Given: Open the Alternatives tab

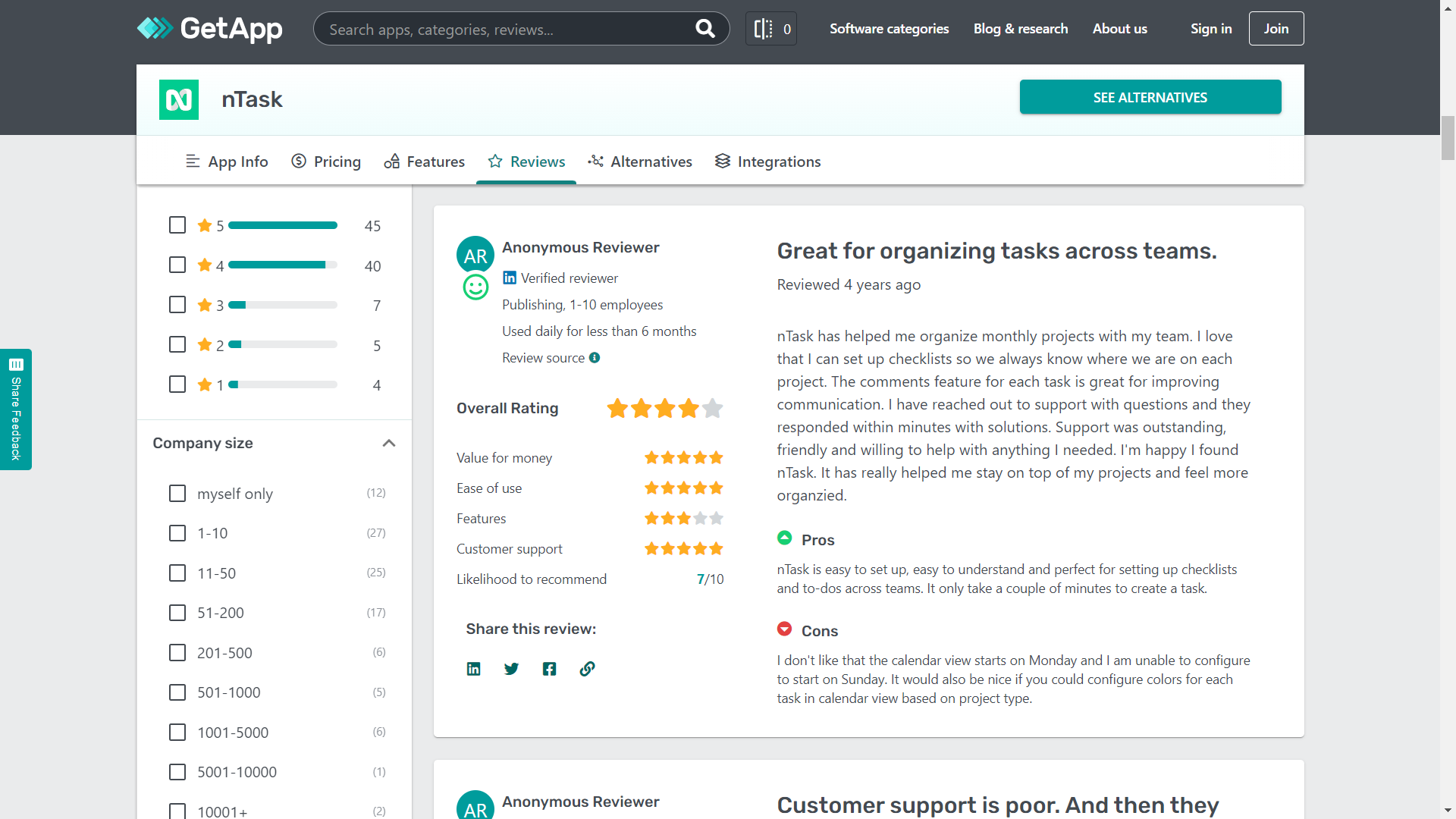Looking at the screenshot, I should tap(640, 162).
